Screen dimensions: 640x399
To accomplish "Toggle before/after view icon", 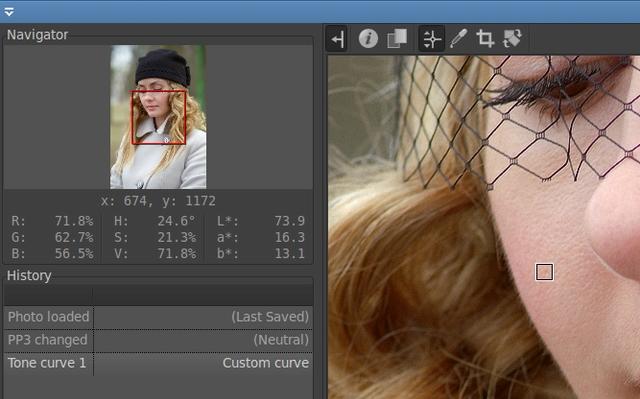I will click(x=397, y=39).
